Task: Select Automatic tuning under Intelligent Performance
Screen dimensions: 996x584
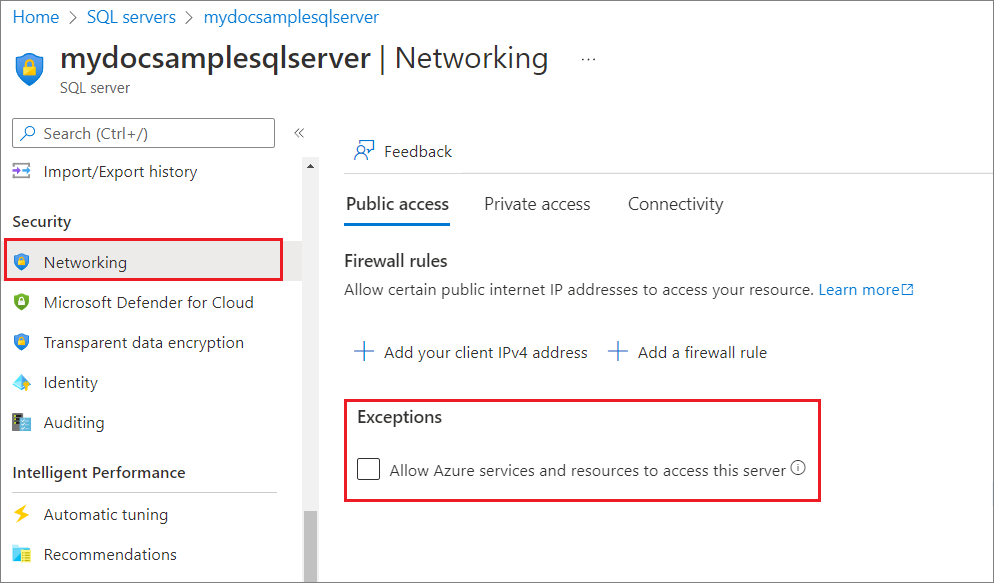Action: click(x=105, y=514)
